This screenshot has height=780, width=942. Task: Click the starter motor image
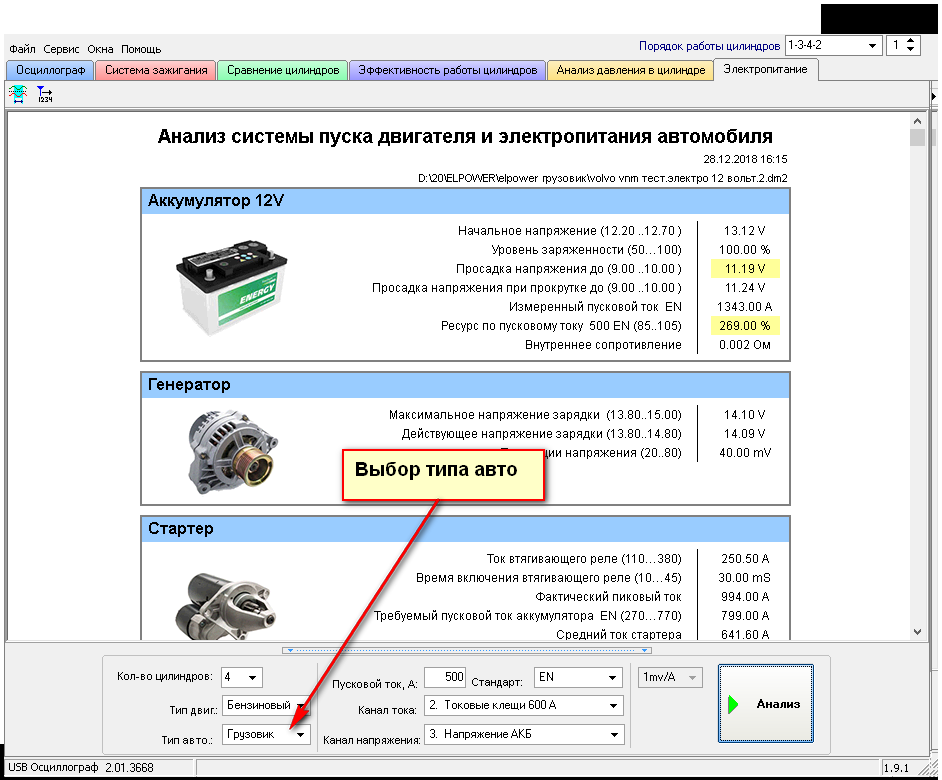click(225, 606)
